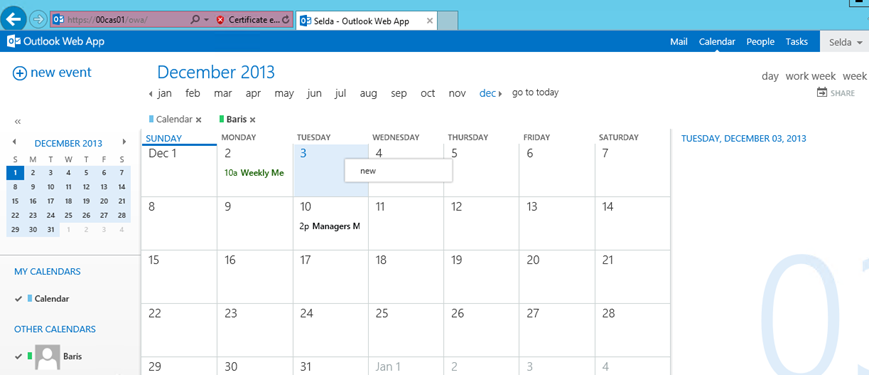Click the new event label
869x375 pixels.
pyautogui.click(x=61, y=73)
